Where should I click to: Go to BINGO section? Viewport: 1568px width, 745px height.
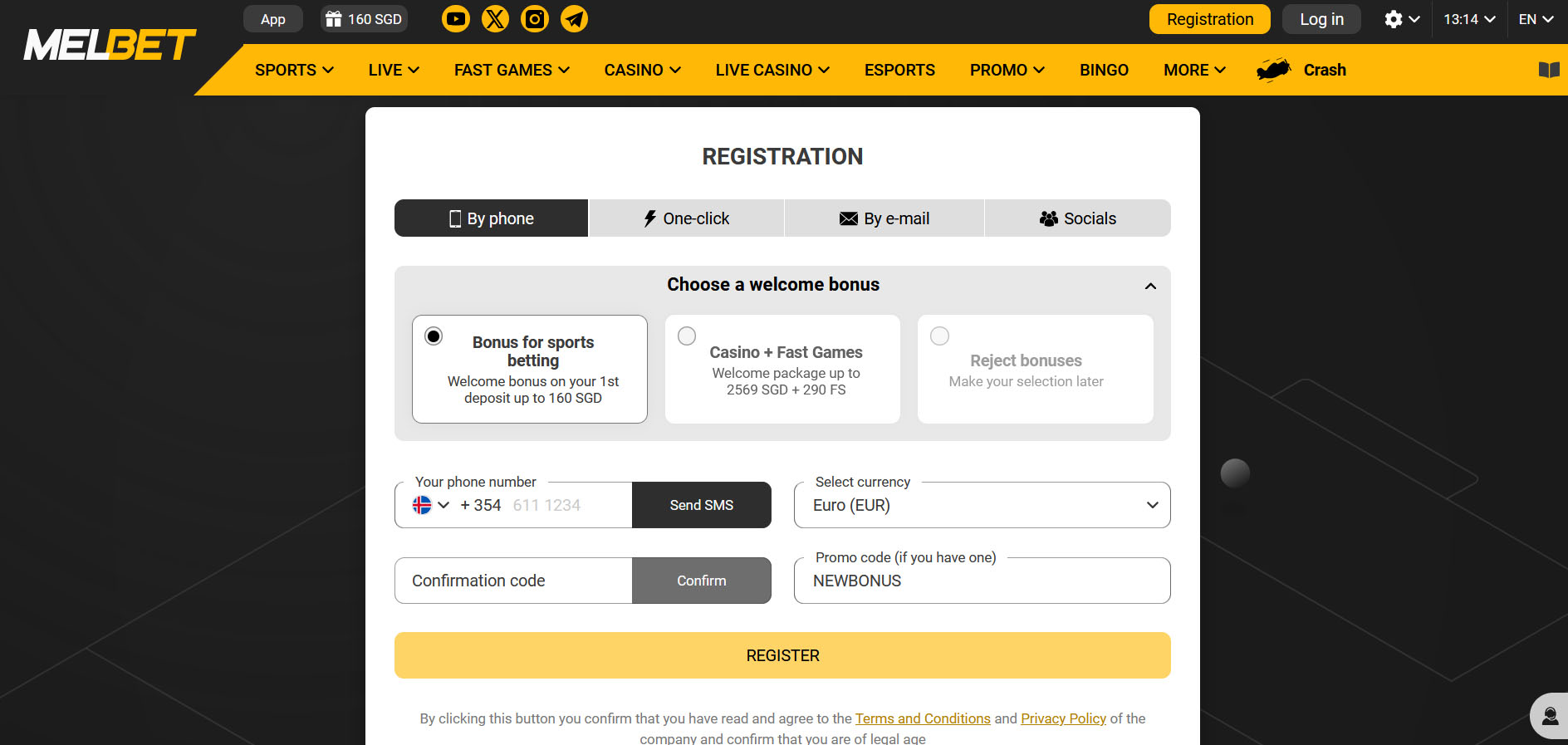[1104, 70]
